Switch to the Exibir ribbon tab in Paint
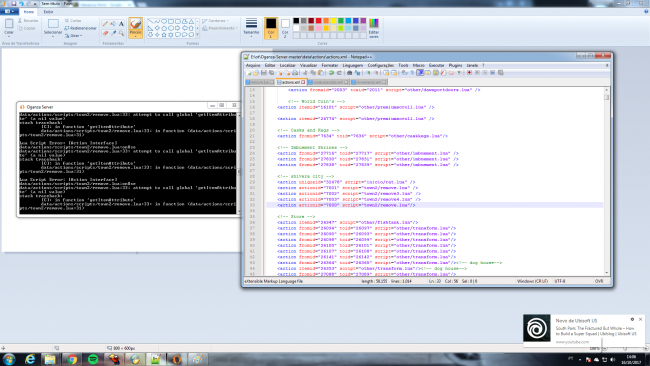The height and width of the screenshot is (366, 650). [x=49, y=12]
